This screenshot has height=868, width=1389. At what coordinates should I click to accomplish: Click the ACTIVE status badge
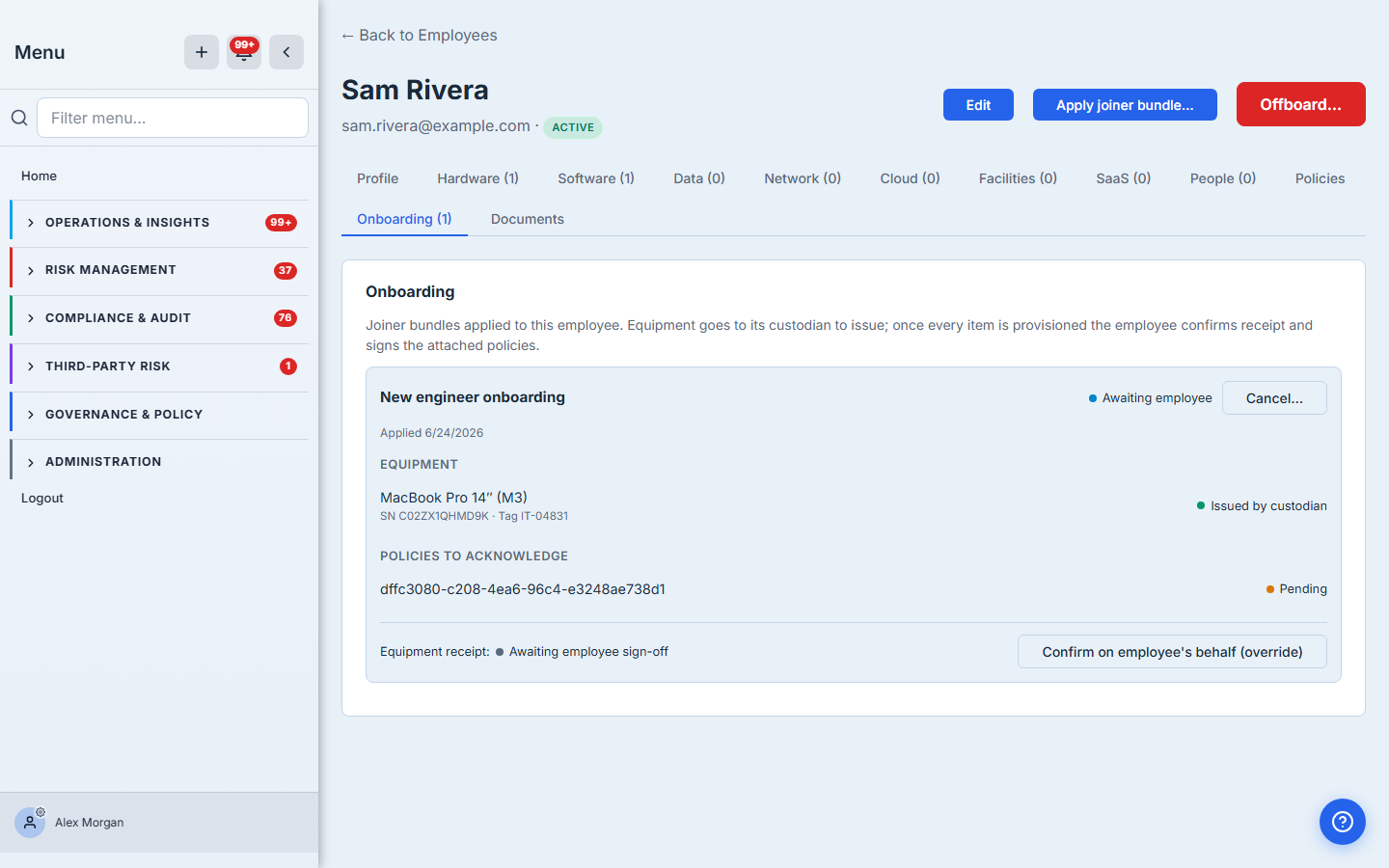point(573,127)
